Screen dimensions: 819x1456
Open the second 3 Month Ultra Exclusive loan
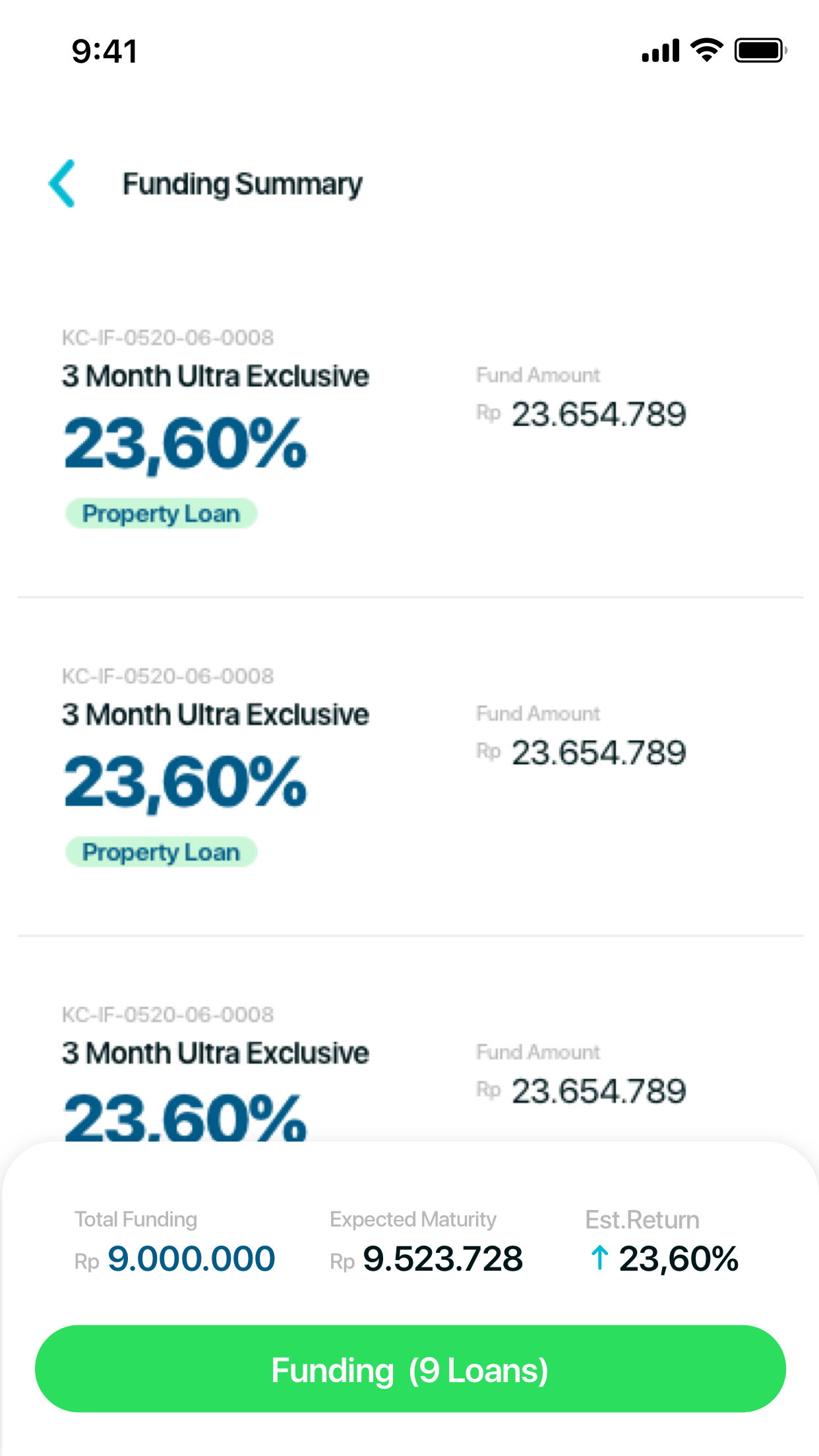click(x=215, y=714)
